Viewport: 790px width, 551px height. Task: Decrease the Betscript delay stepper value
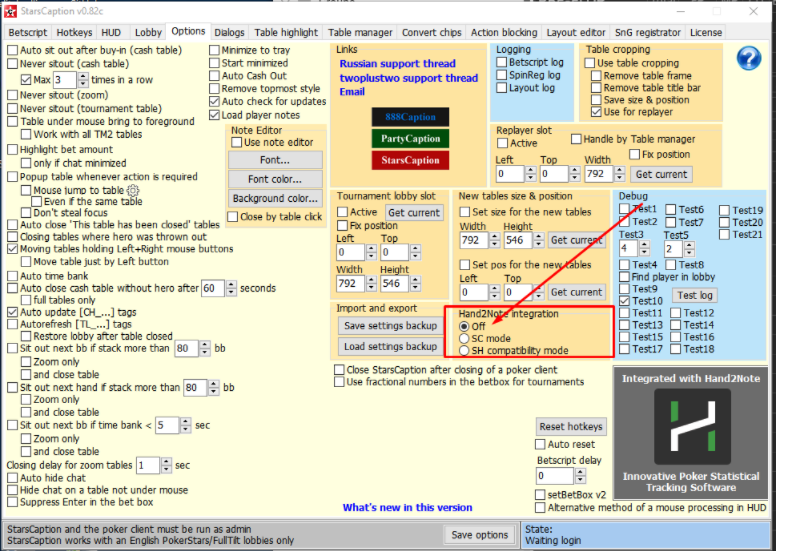tap(580, 479)
